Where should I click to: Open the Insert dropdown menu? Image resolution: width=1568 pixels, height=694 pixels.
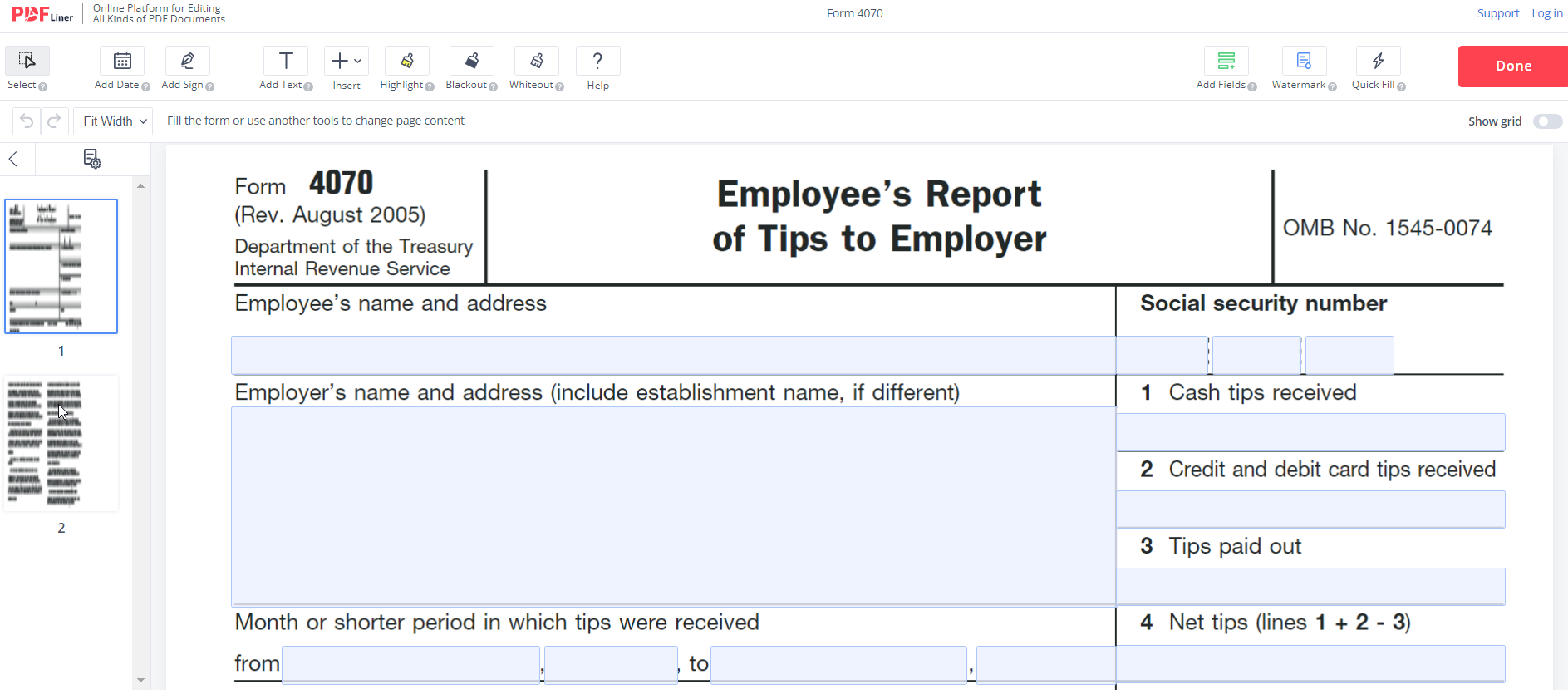346,62
